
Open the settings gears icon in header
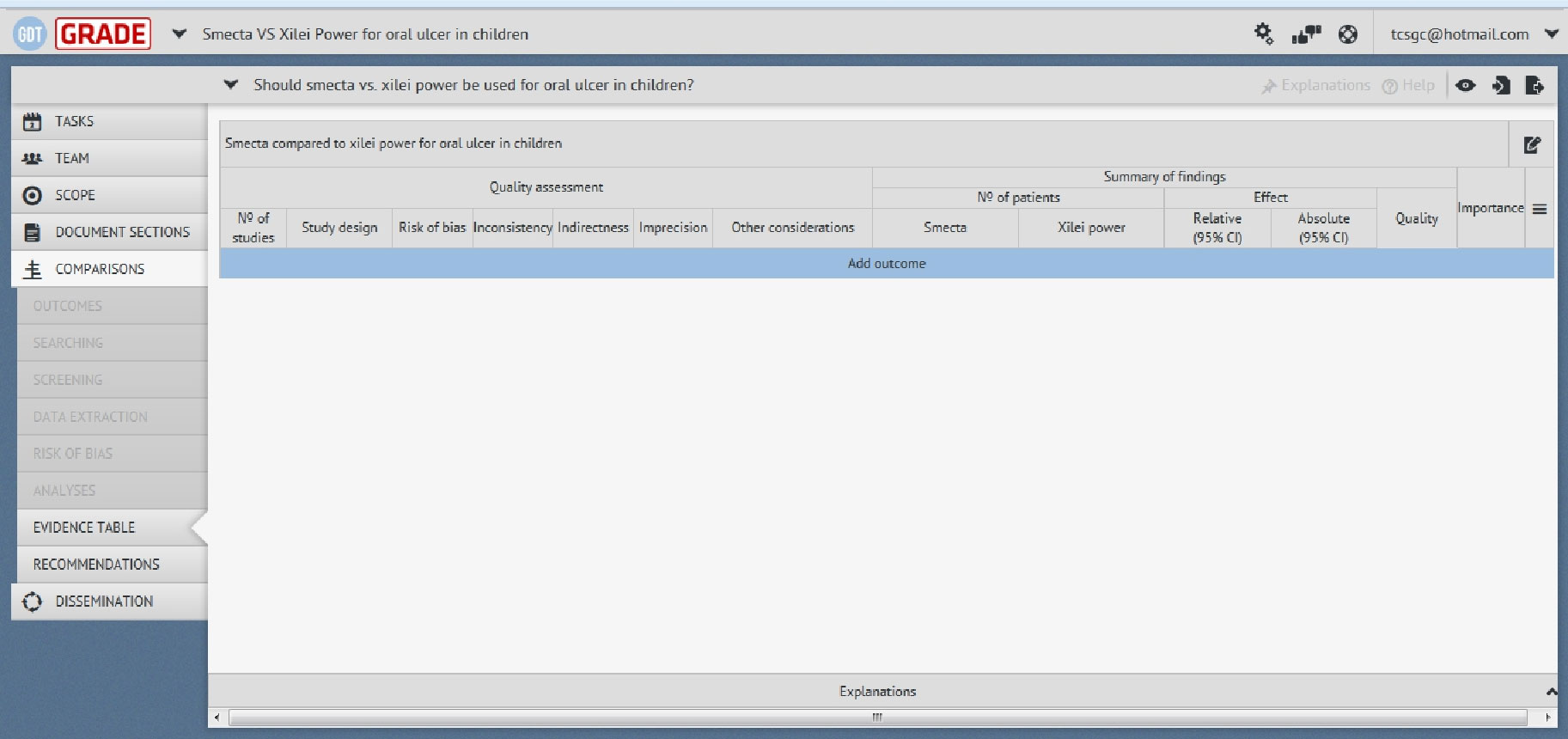pos(1263,34)
